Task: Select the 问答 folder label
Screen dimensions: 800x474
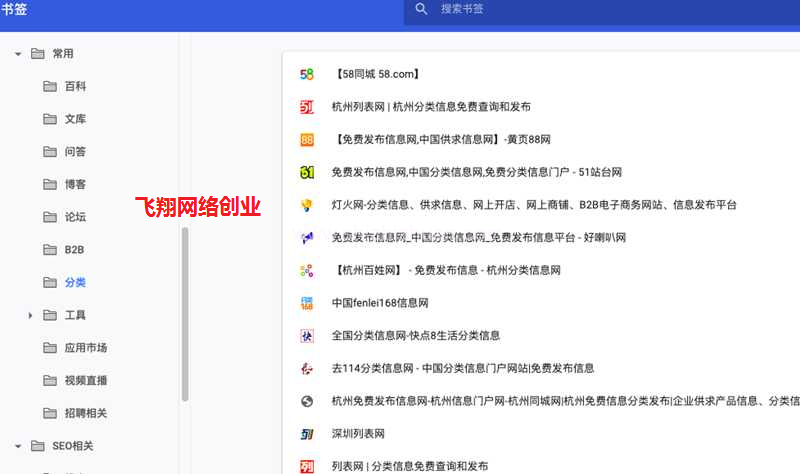Action: tap(75, 152)
